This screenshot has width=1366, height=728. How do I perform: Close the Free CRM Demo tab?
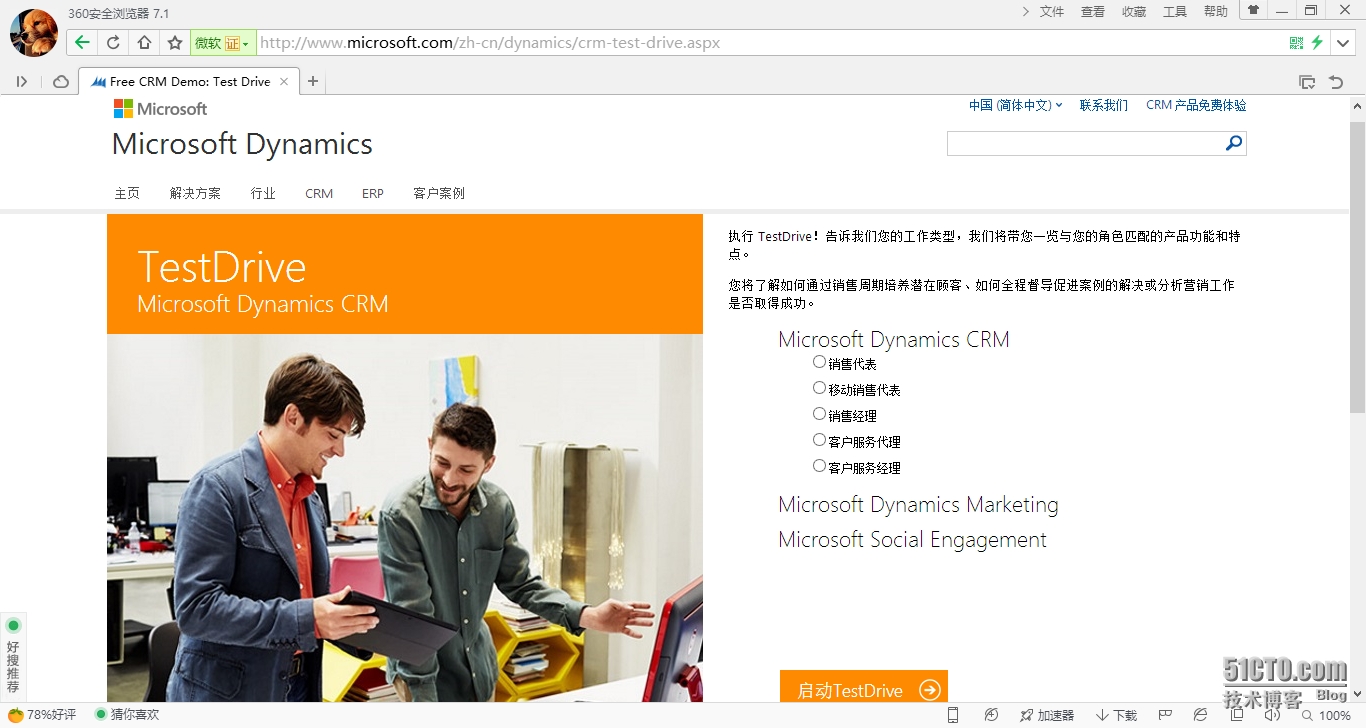284,82
